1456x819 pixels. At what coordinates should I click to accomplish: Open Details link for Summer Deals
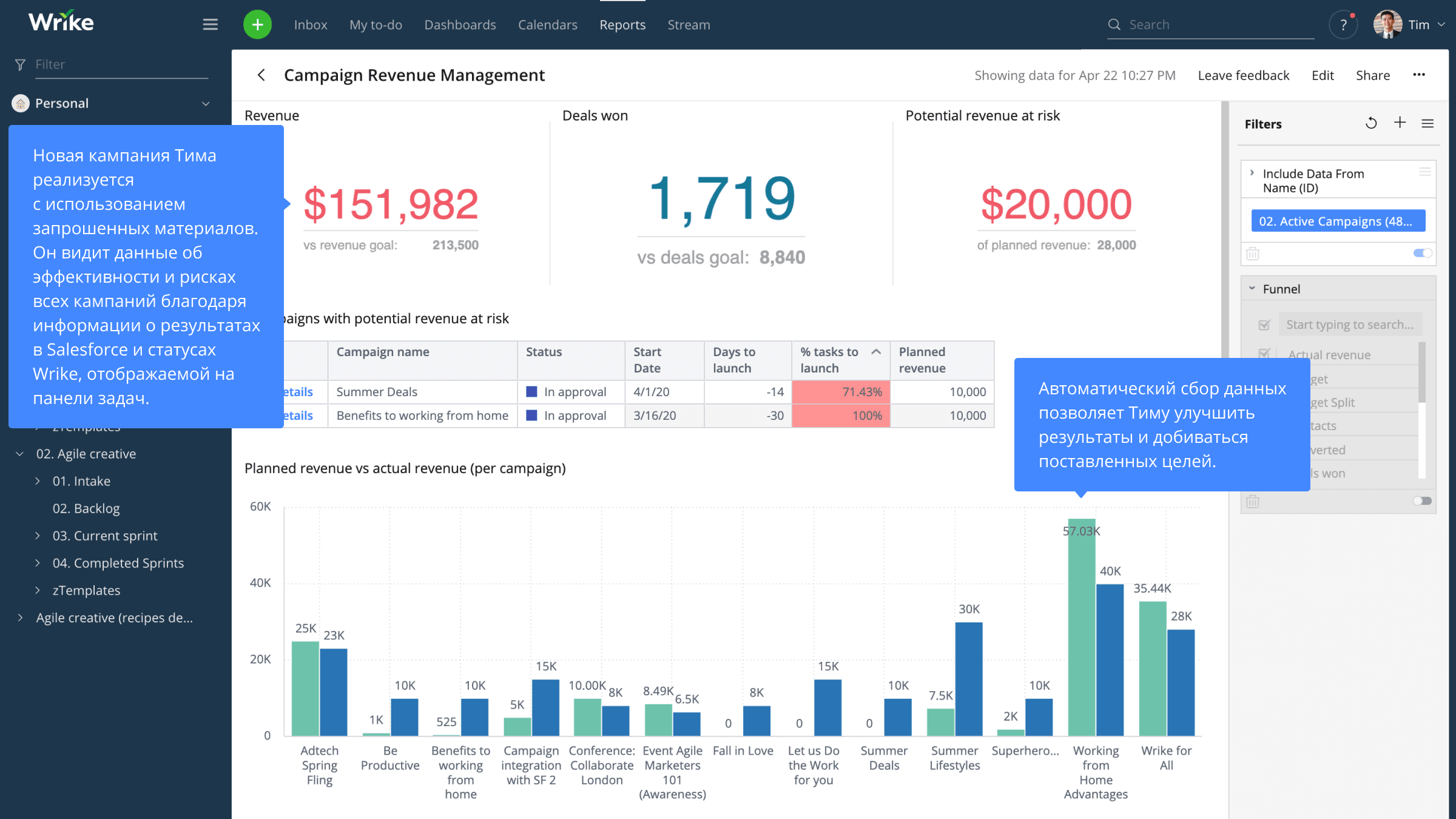298,392
